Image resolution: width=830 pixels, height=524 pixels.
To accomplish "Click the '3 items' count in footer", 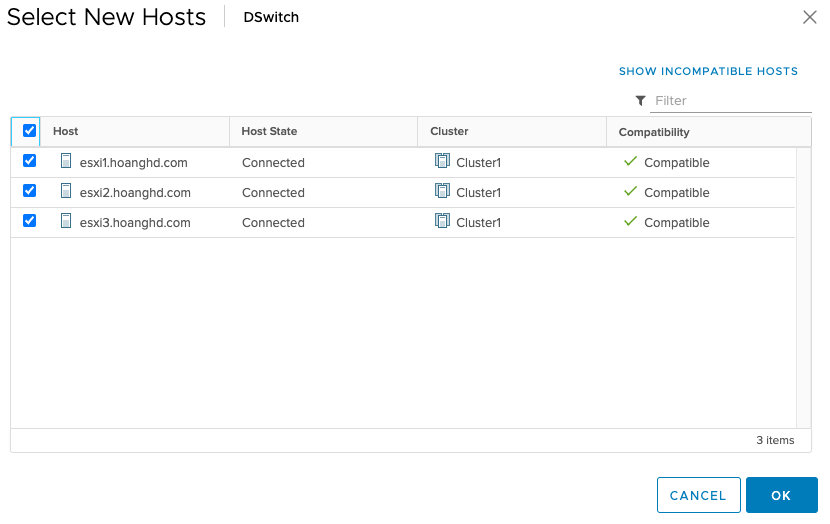I will (775, 440).
